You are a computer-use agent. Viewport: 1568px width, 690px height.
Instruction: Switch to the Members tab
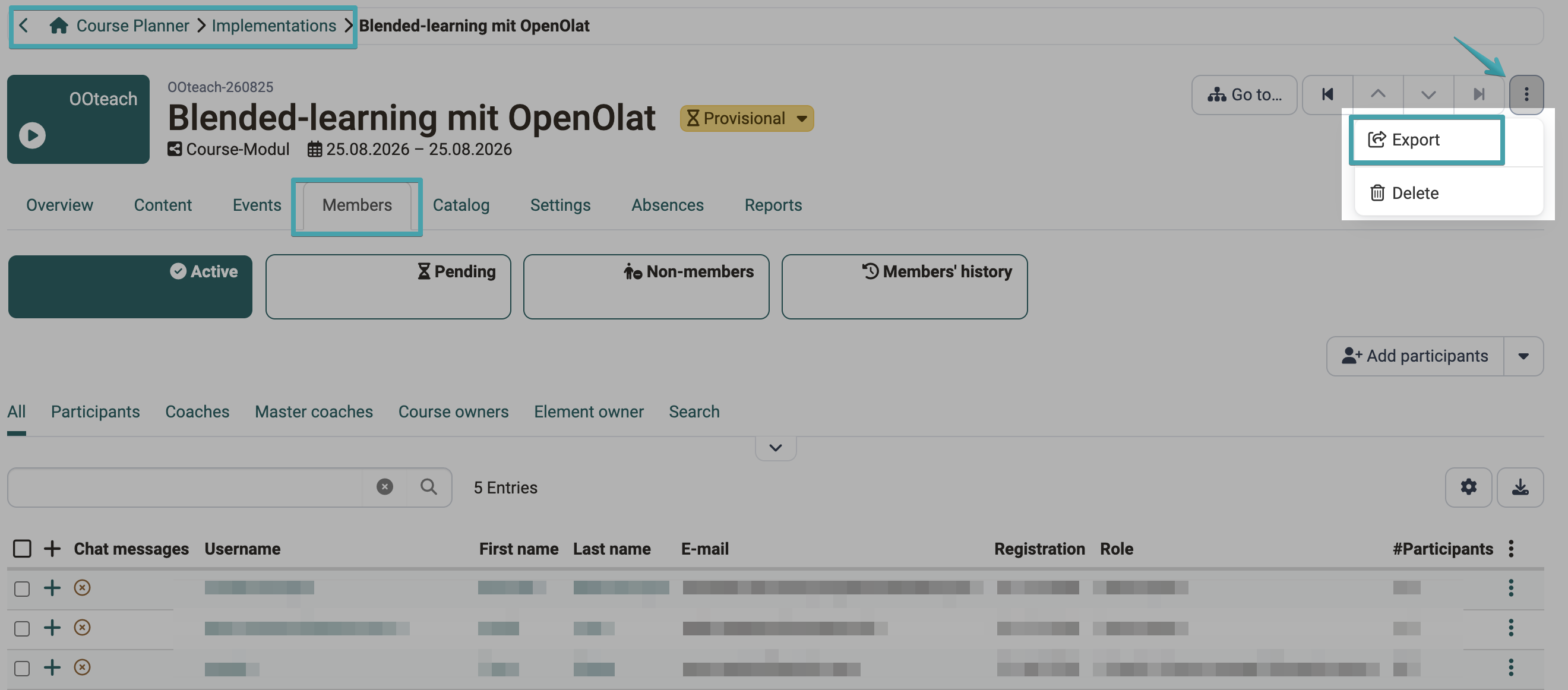(357, 205)
